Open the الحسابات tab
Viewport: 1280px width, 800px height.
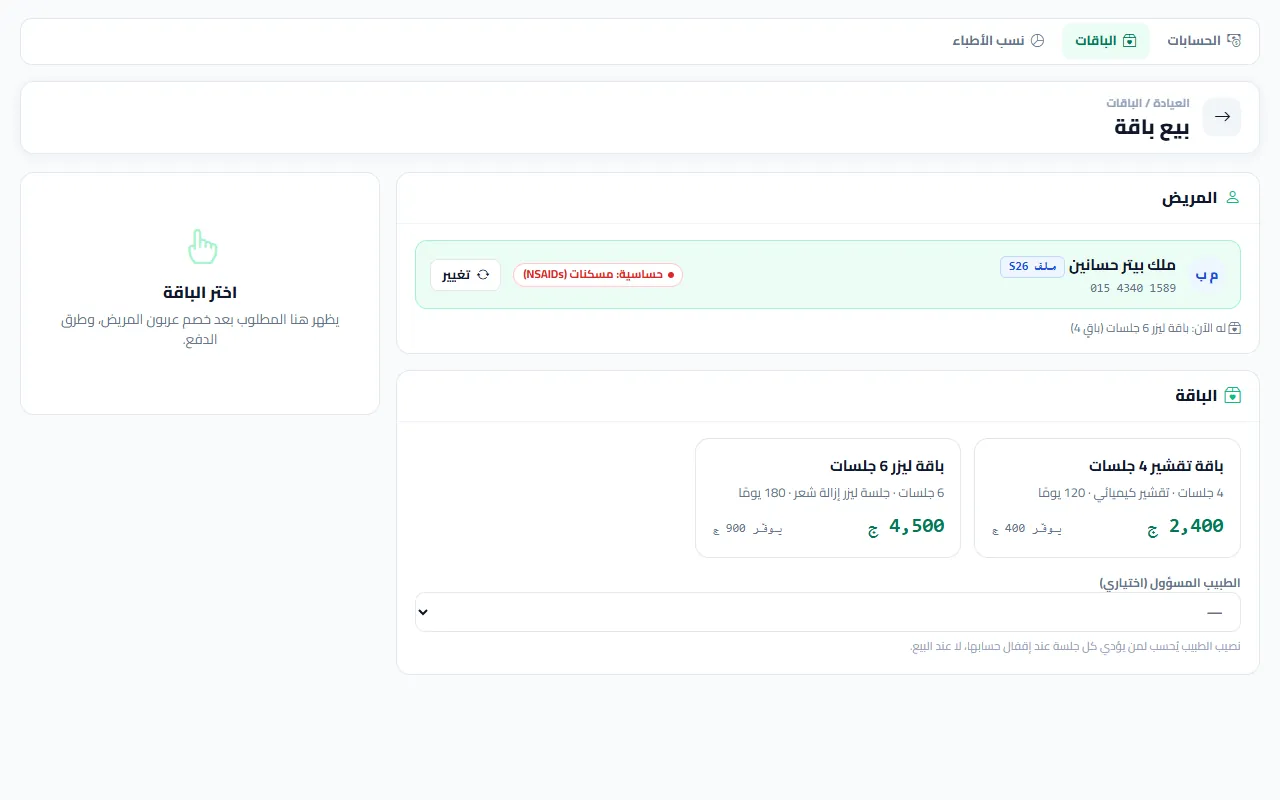coord(1204,41)
